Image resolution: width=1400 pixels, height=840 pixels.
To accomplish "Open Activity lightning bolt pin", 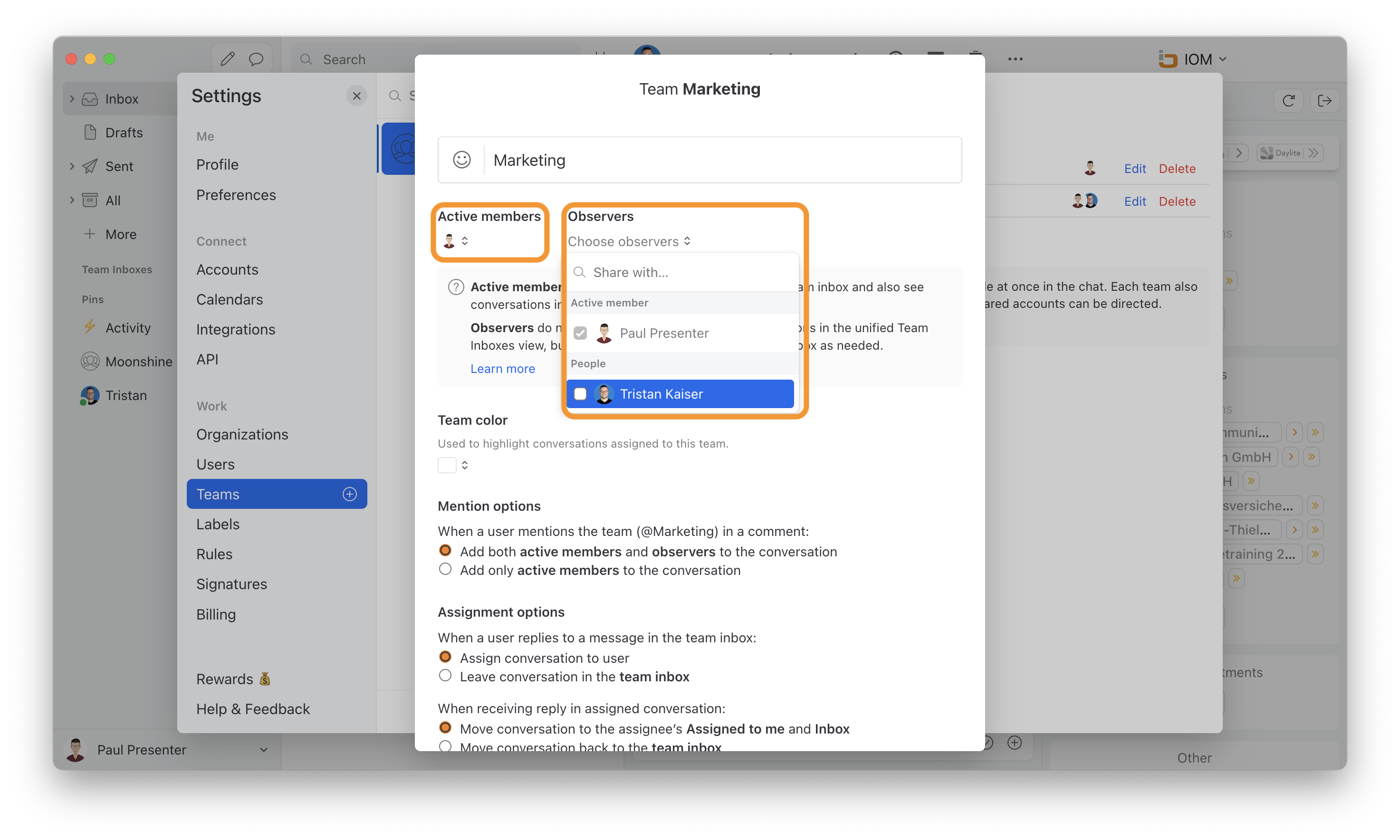I will (116, 328).
